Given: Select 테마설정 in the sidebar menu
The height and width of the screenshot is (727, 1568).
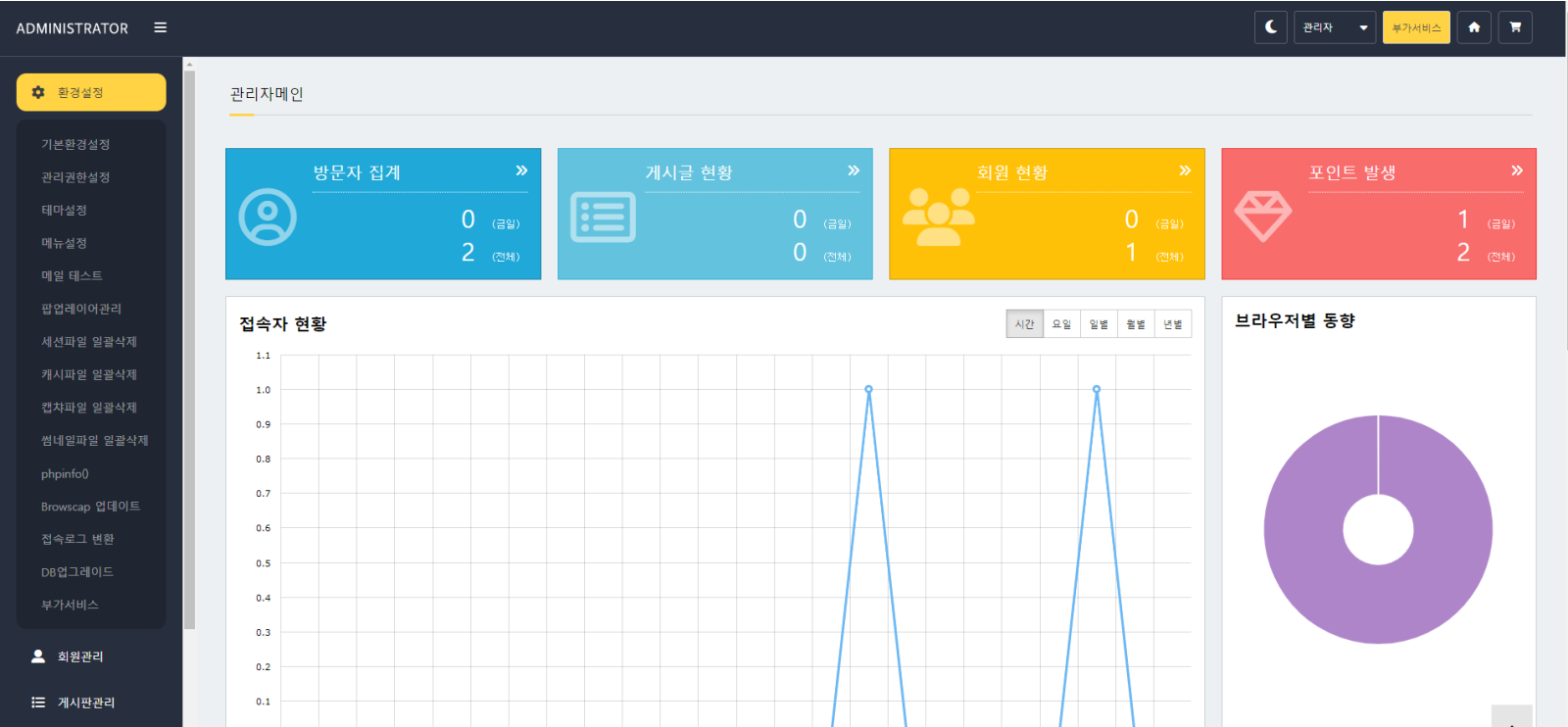Looking at the screenshot, I should click(64, 210).
